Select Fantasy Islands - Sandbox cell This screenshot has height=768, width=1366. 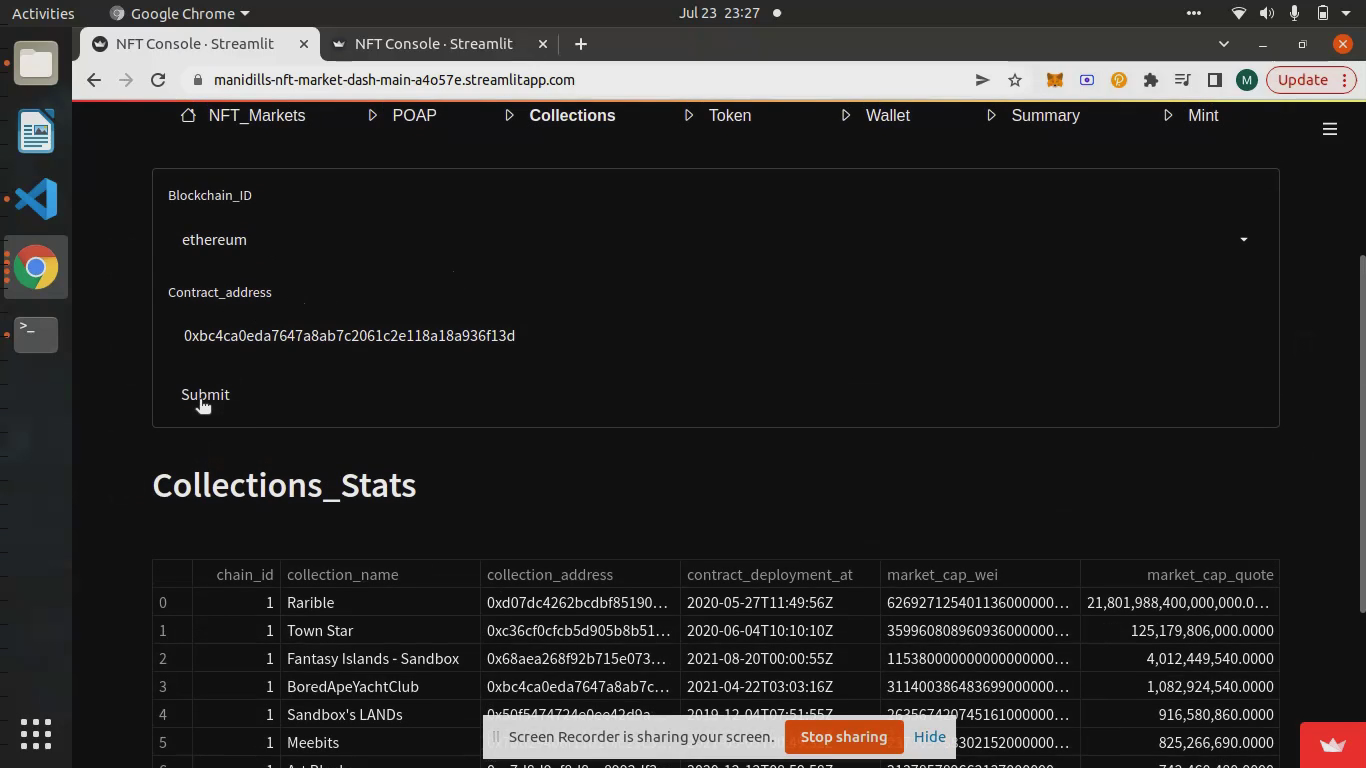(x=381, y=659)
